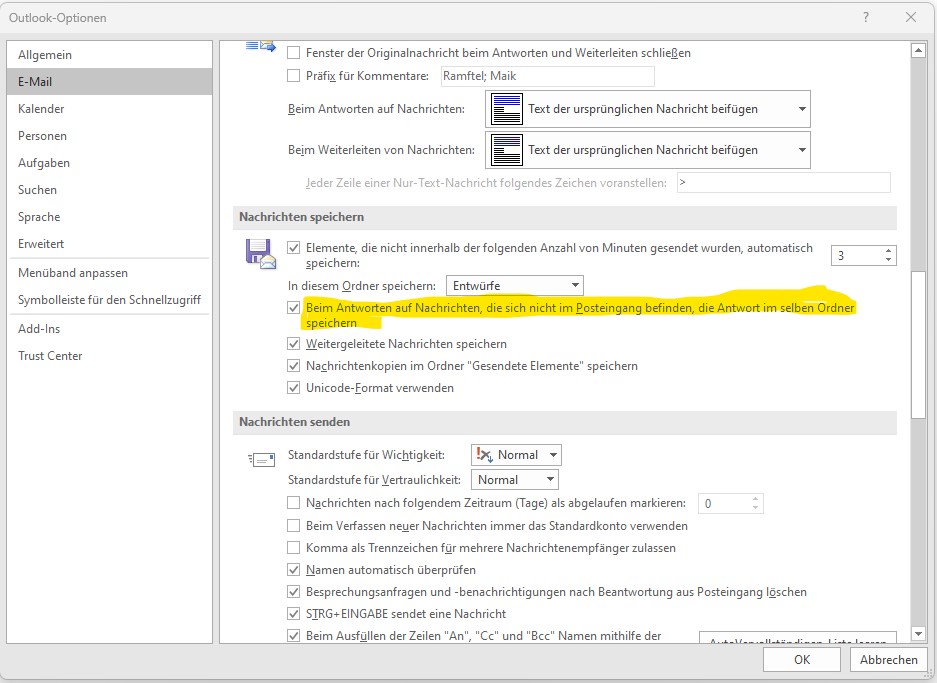This screenshot has height=683, width=937.
Task: Toggle Namen automatisch überprüfen
Action: [293, 570]
